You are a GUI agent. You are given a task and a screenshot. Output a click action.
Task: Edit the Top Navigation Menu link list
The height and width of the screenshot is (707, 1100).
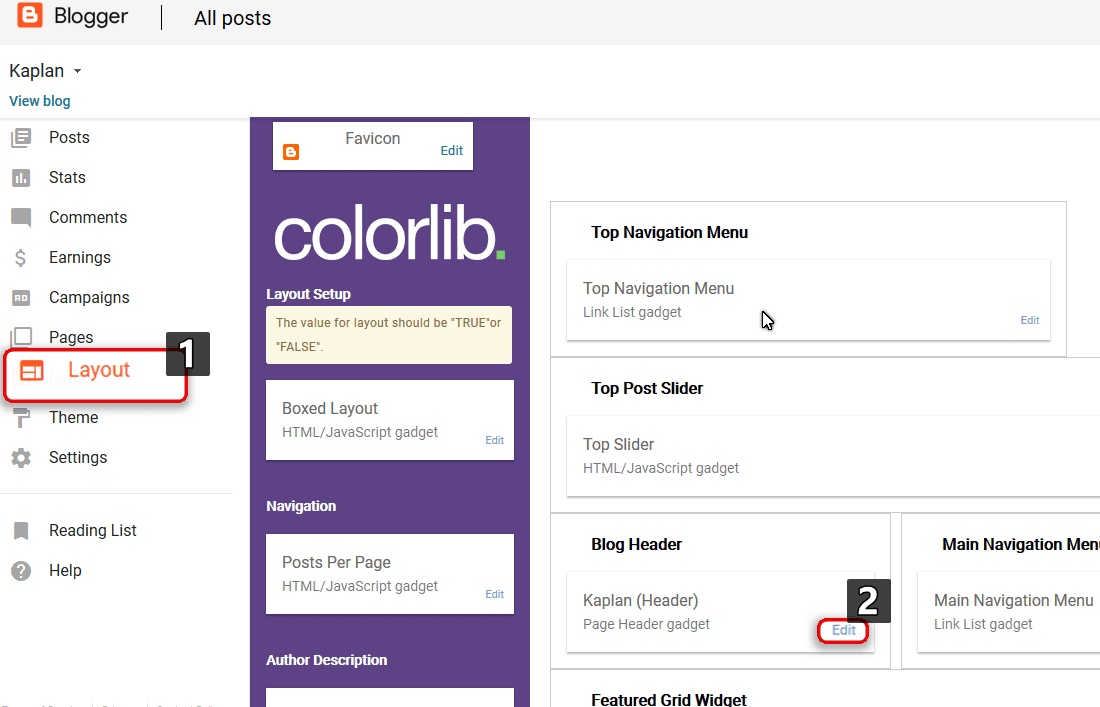tap(1029, 319)
